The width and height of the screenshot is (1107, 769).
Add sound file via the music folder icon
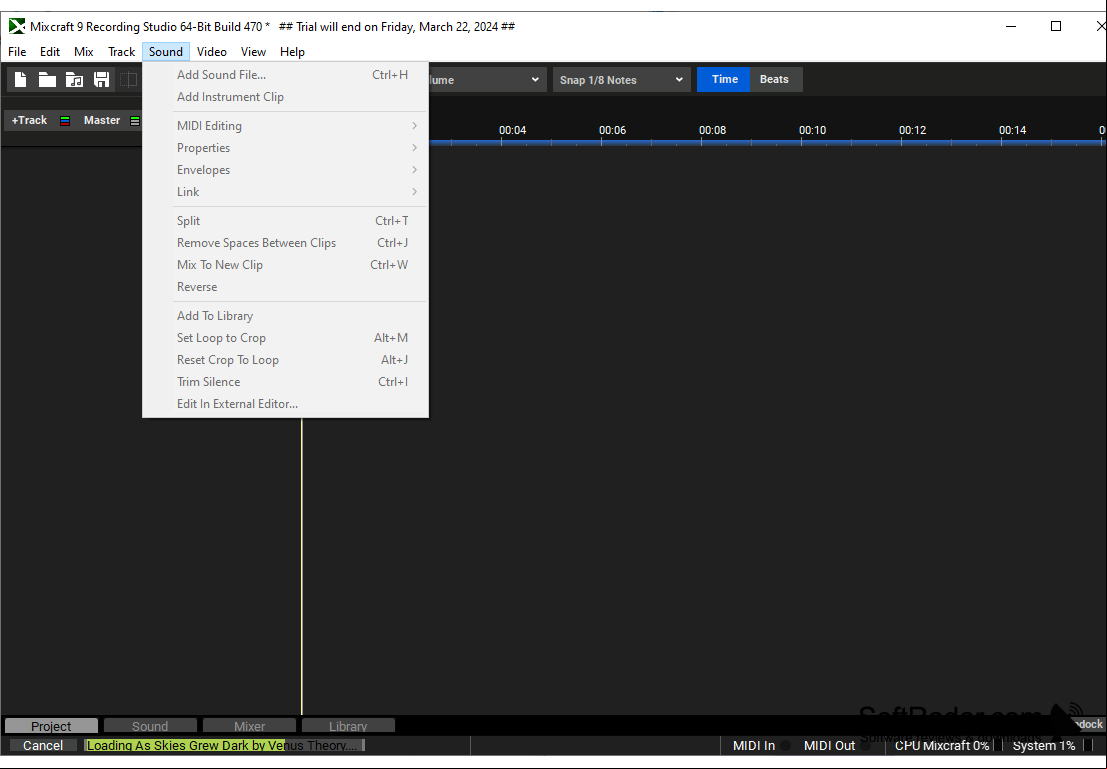[74, 80]
